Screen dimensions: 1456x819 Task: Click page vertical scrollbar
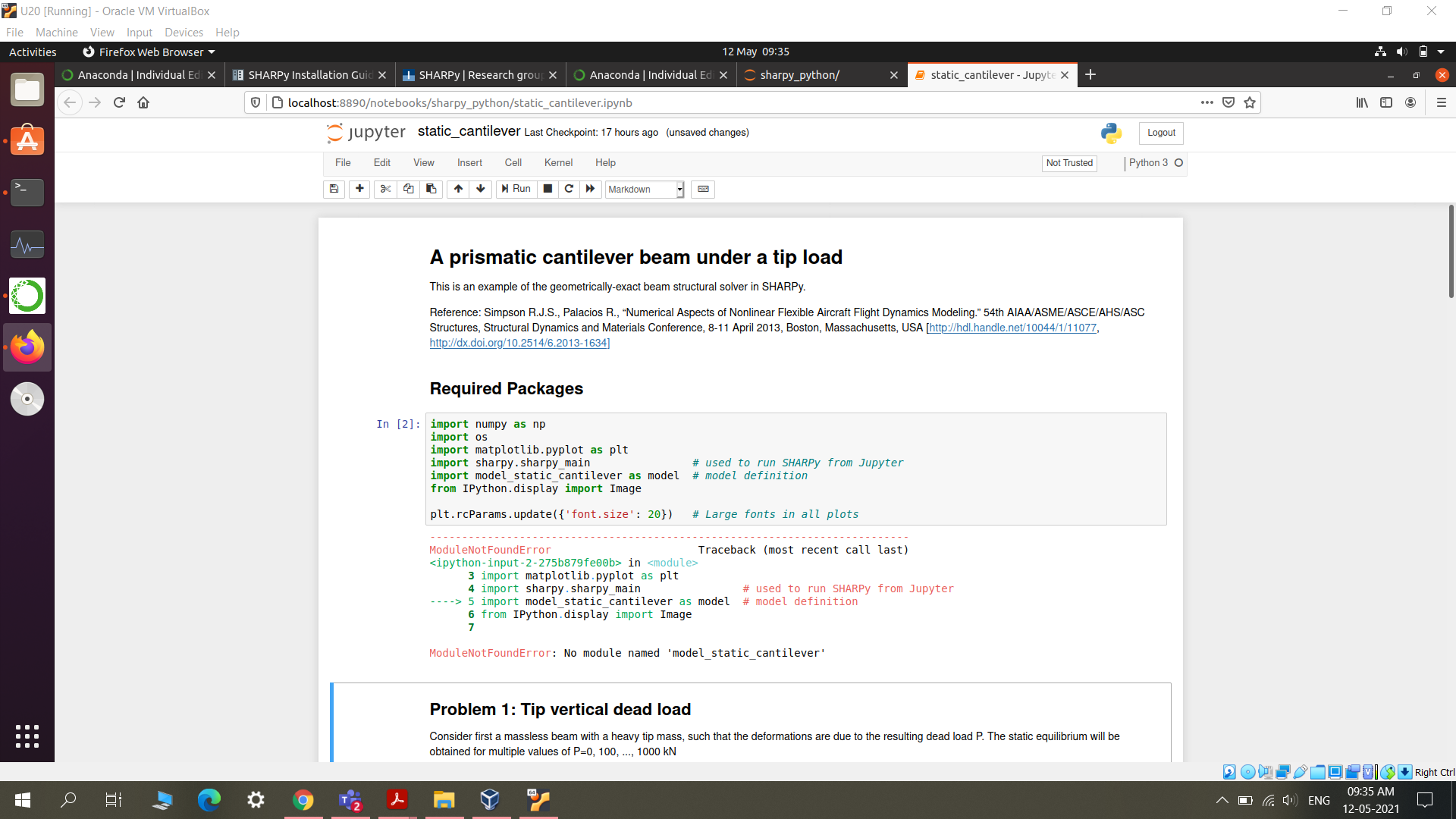(x=1451, y=250)
